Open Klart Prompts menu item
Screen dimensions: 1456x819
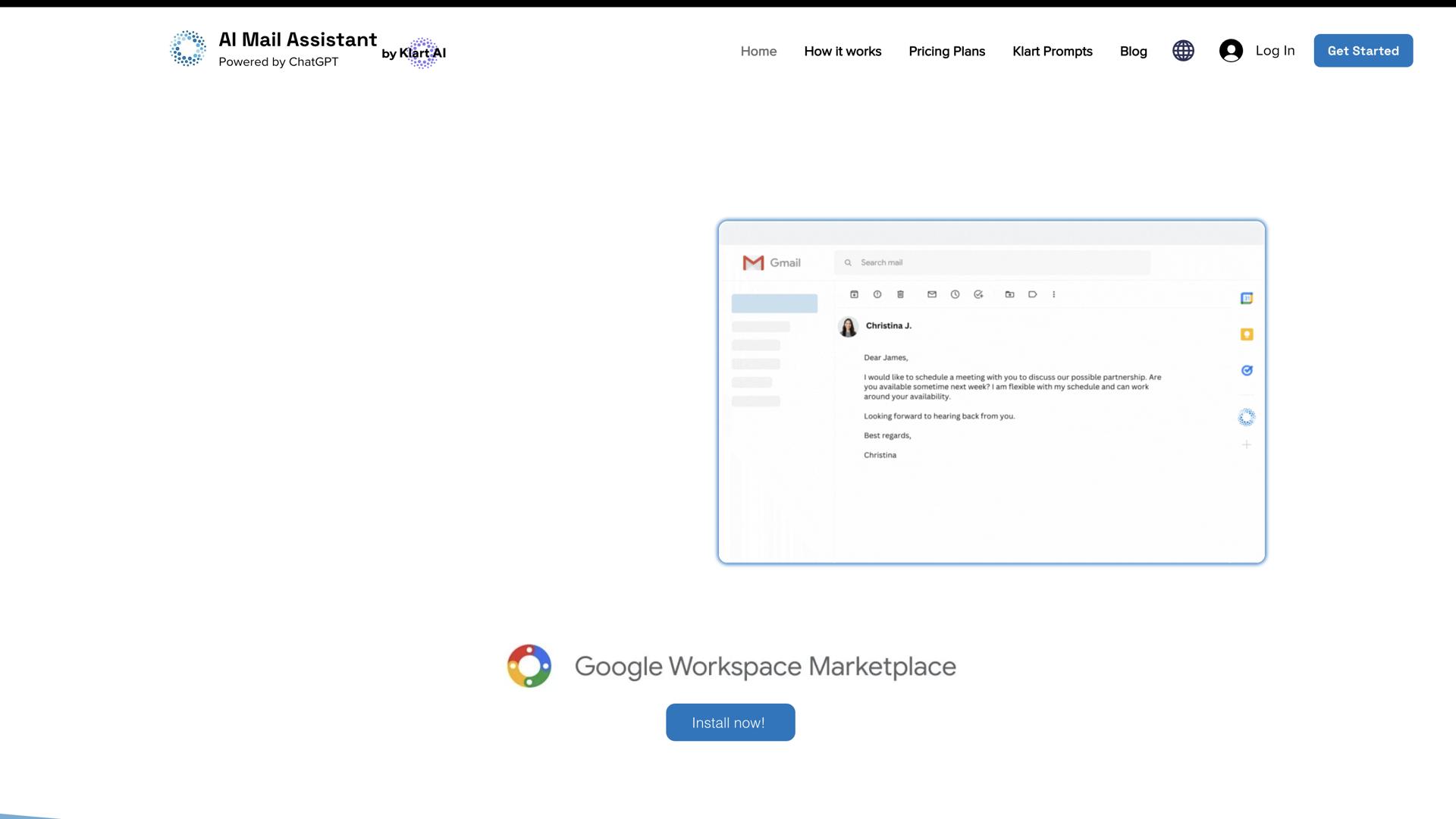(1052, 52)
